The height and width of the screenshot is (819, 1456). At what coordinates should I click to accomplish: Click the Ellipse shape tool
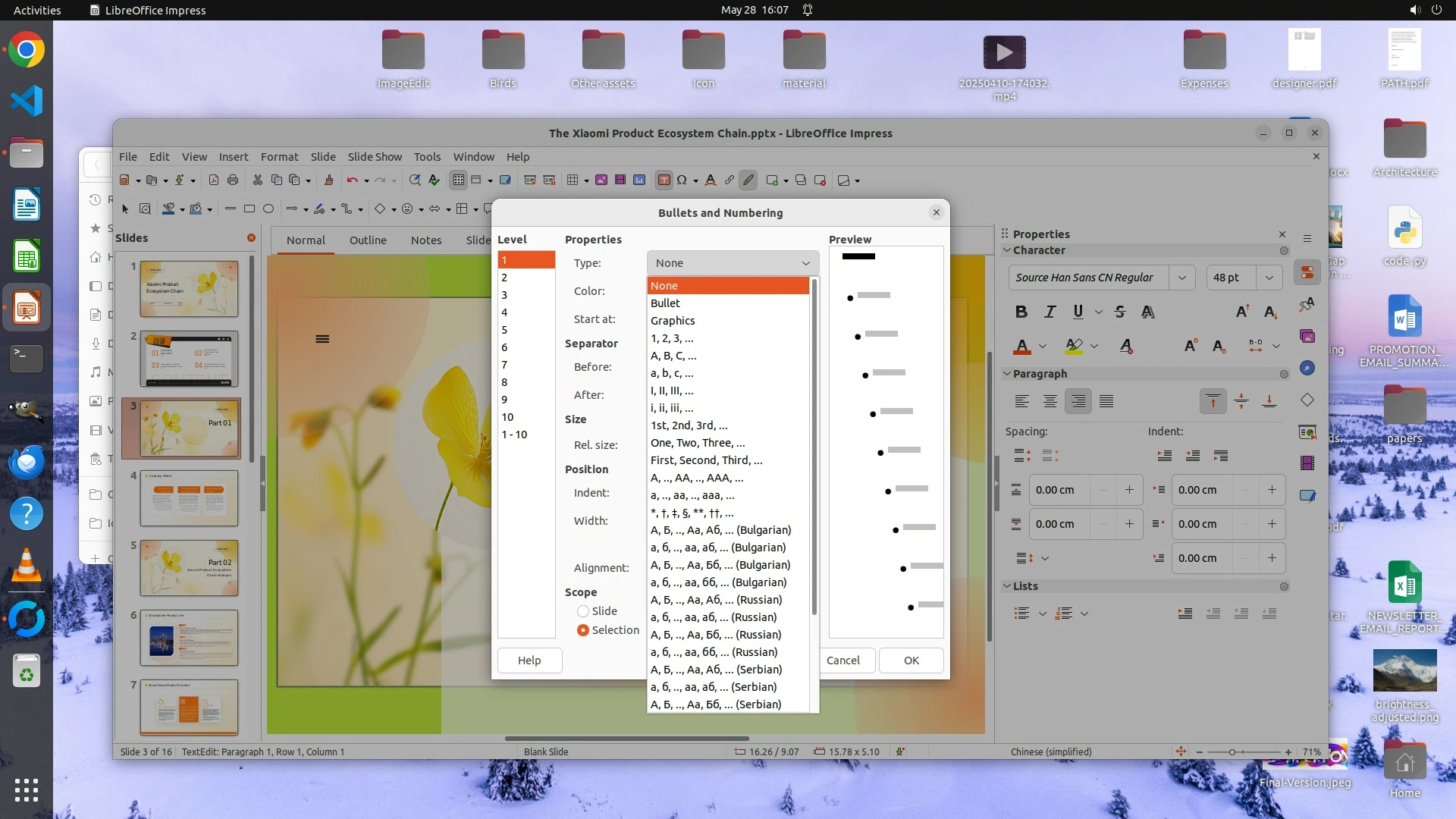[x=268, y=209]
